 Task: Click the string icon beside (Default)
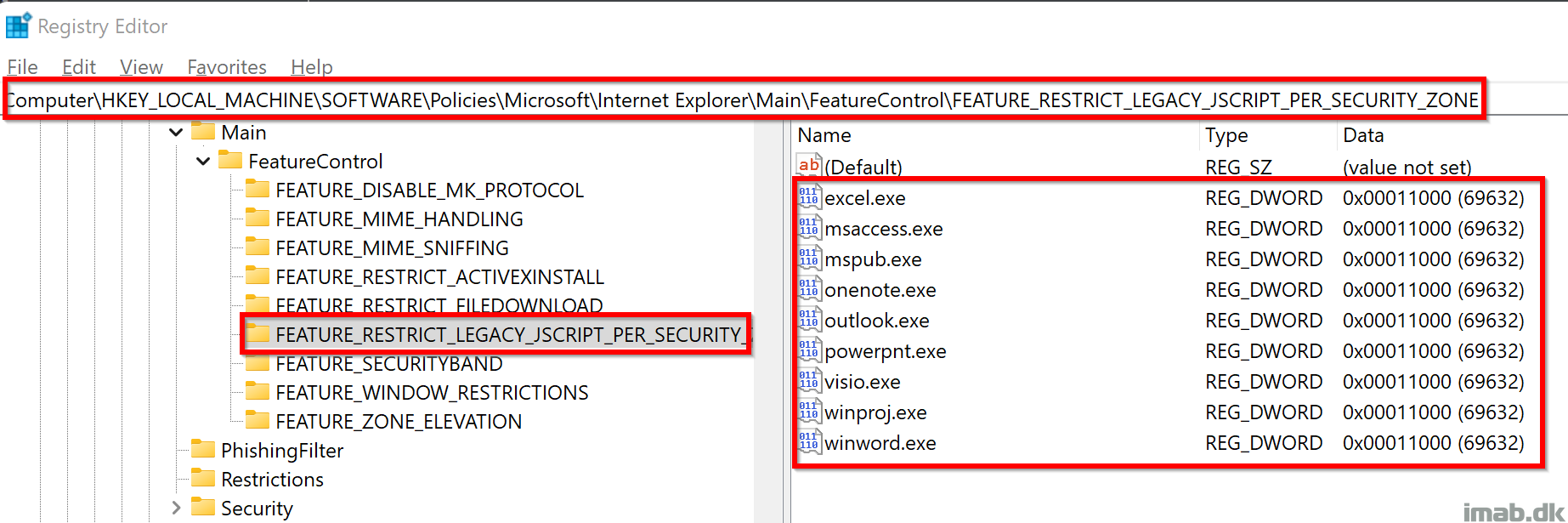pyautogui.click(x=809, y=165)
